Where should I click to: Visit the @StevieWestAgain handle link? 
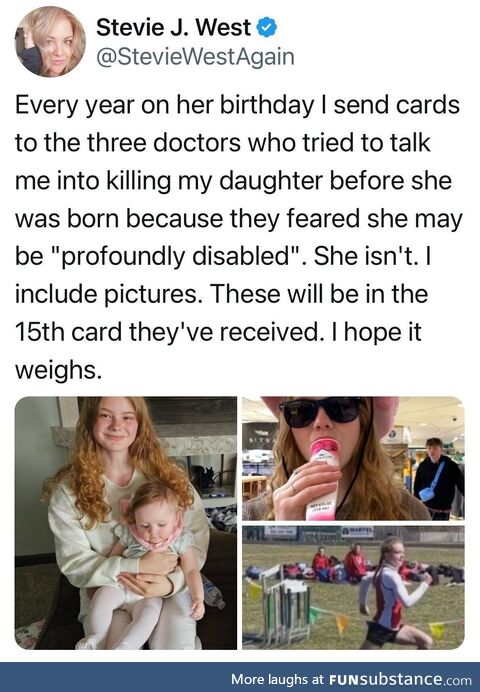(195, 57)
